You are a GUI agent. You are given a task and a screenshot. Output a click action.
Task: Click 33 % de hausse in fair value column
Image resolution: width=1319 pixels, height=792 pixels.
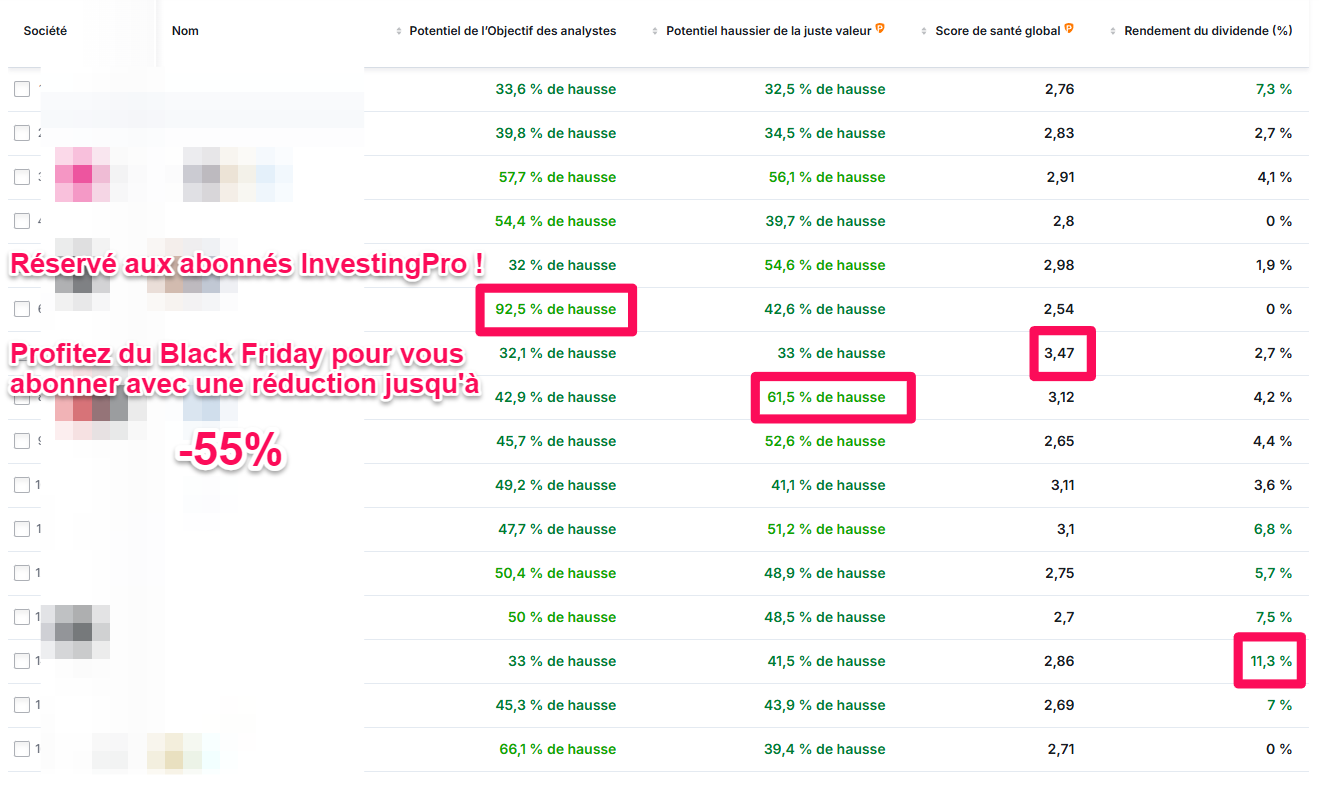click(x=832, y=353)
